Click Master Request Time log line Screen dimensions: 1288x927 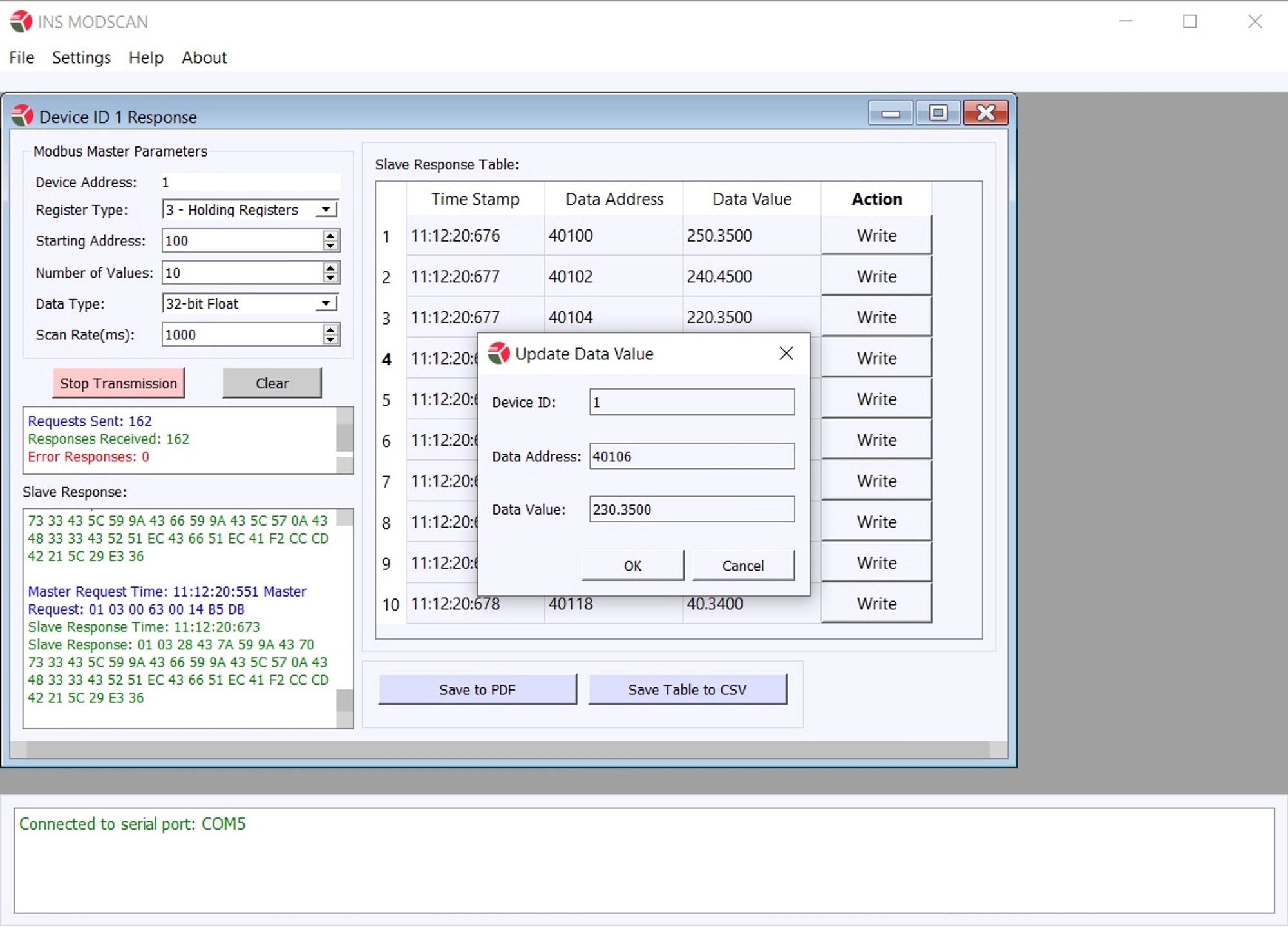coord(167,591)
